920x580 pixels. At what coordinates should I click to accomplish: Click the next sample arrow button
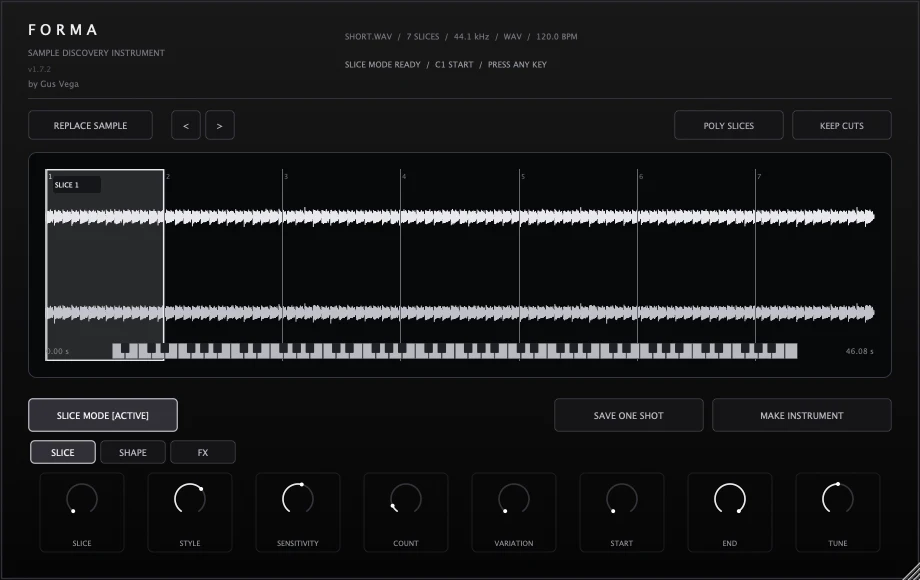click(220, 126)
